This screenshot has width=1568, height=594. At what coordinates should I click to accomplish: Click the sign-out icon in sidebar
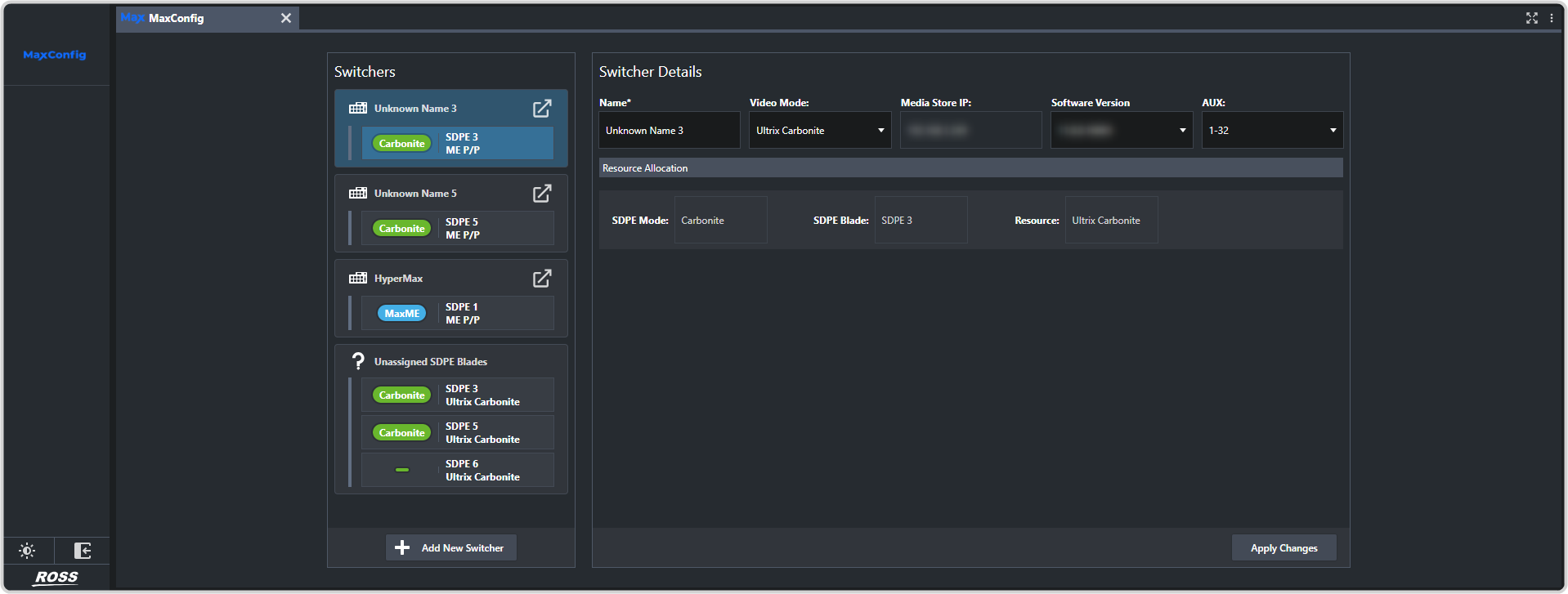click(x=83, y=551)
